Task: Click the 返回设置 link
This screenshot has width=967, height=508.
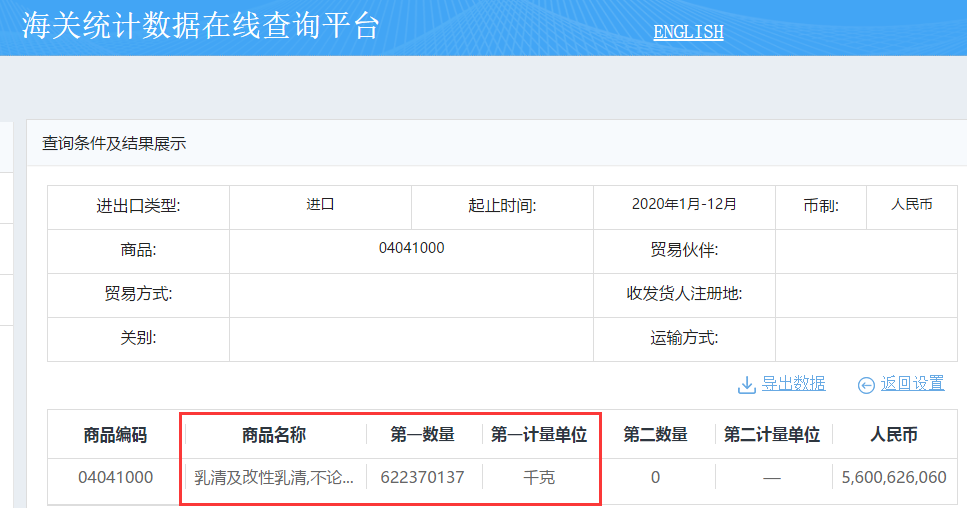Action: 912,384
